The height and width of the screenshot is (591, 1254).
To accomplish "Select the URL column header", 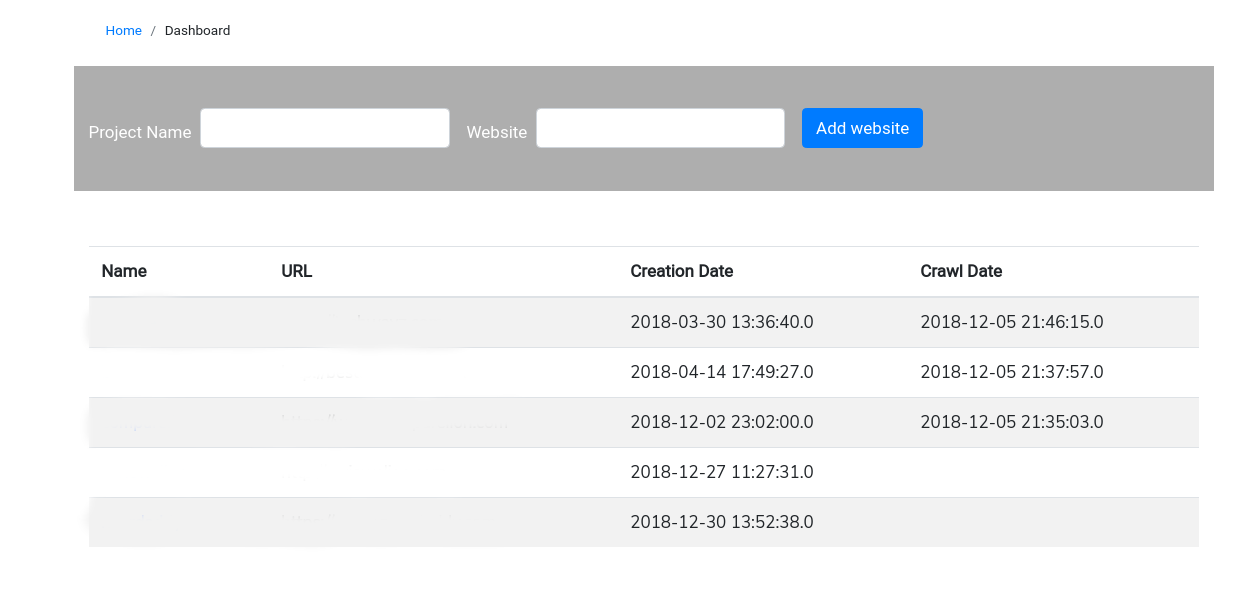I will [x=297, y=271].
